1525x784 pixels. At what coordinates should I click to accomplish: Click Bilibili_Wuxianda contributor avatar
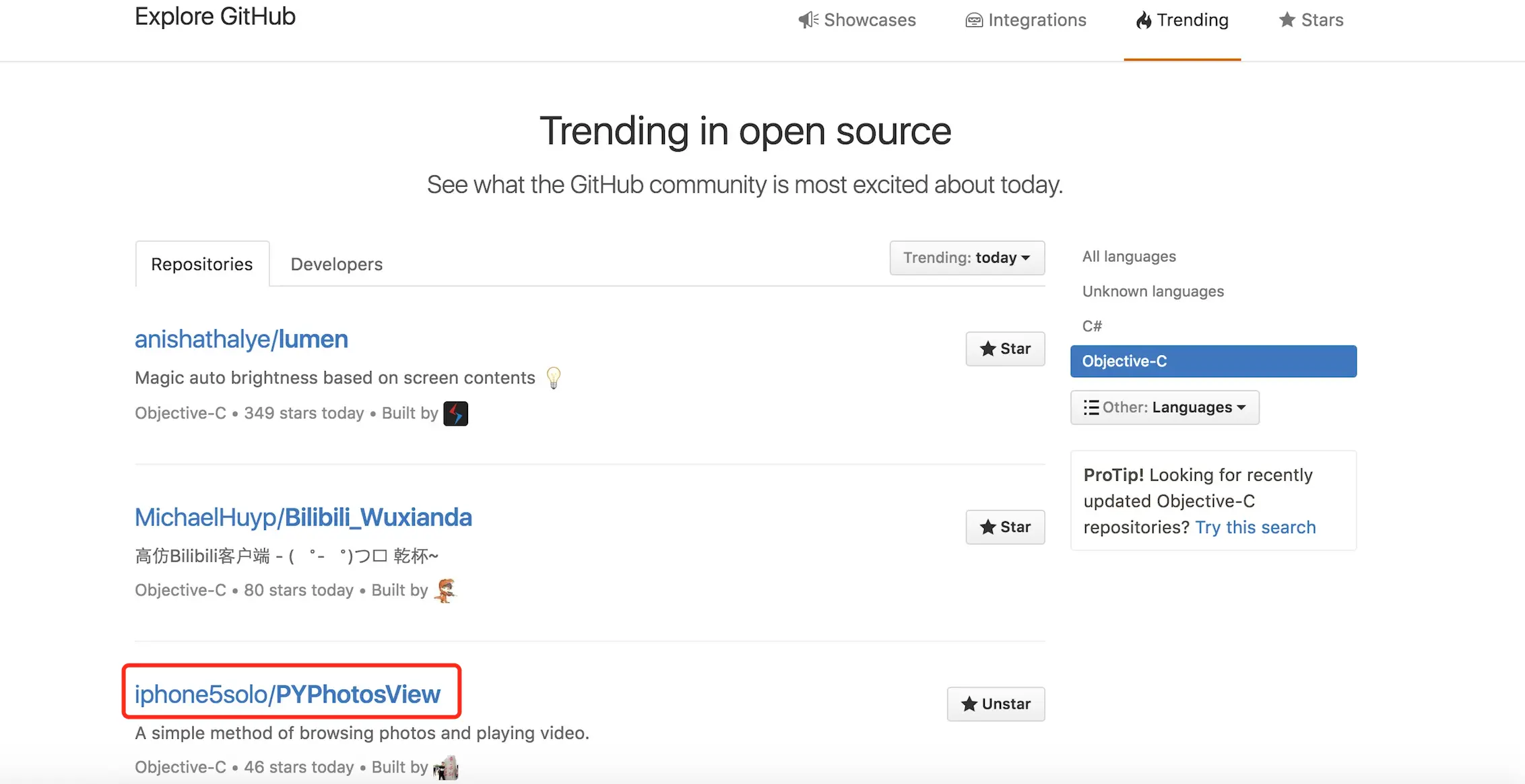(445, 591)
